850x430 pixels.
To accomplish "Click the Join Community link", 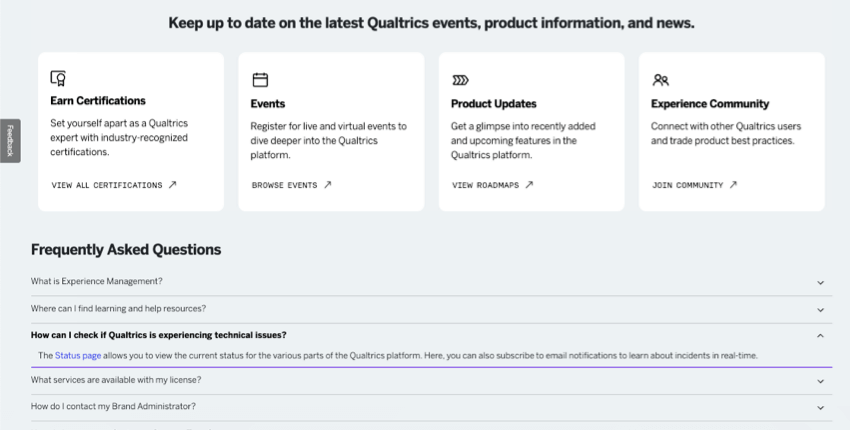I will [x=687, y=185].
